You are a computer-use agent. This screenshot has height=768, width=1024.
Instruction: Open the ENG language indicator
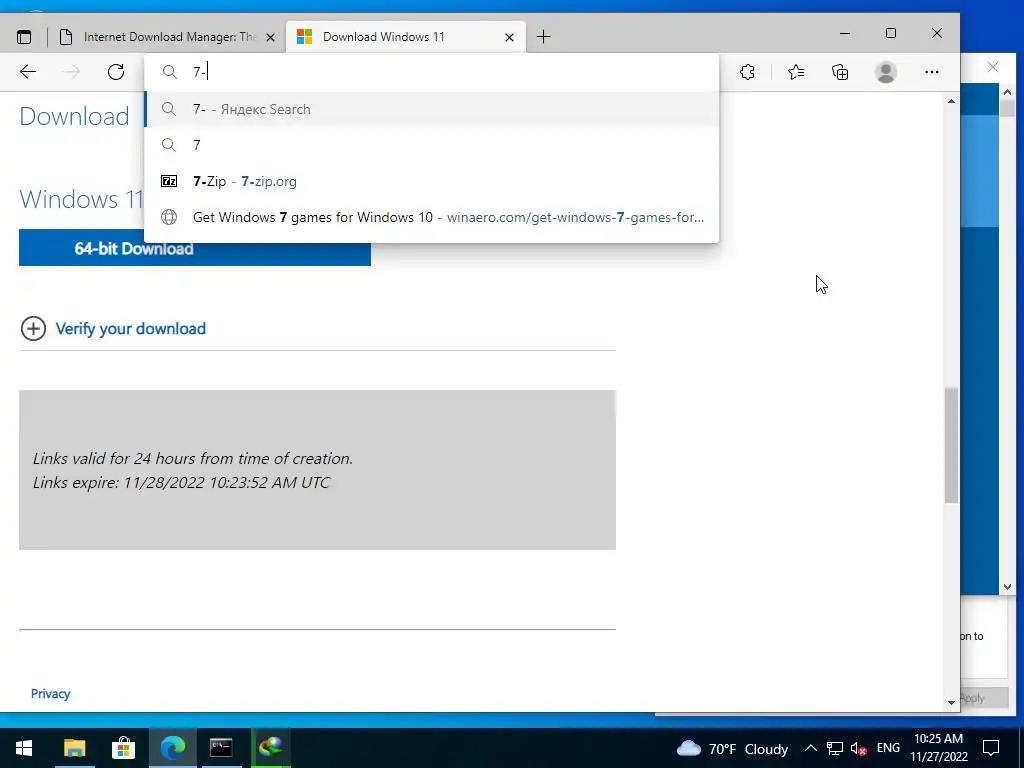point(888,748)
